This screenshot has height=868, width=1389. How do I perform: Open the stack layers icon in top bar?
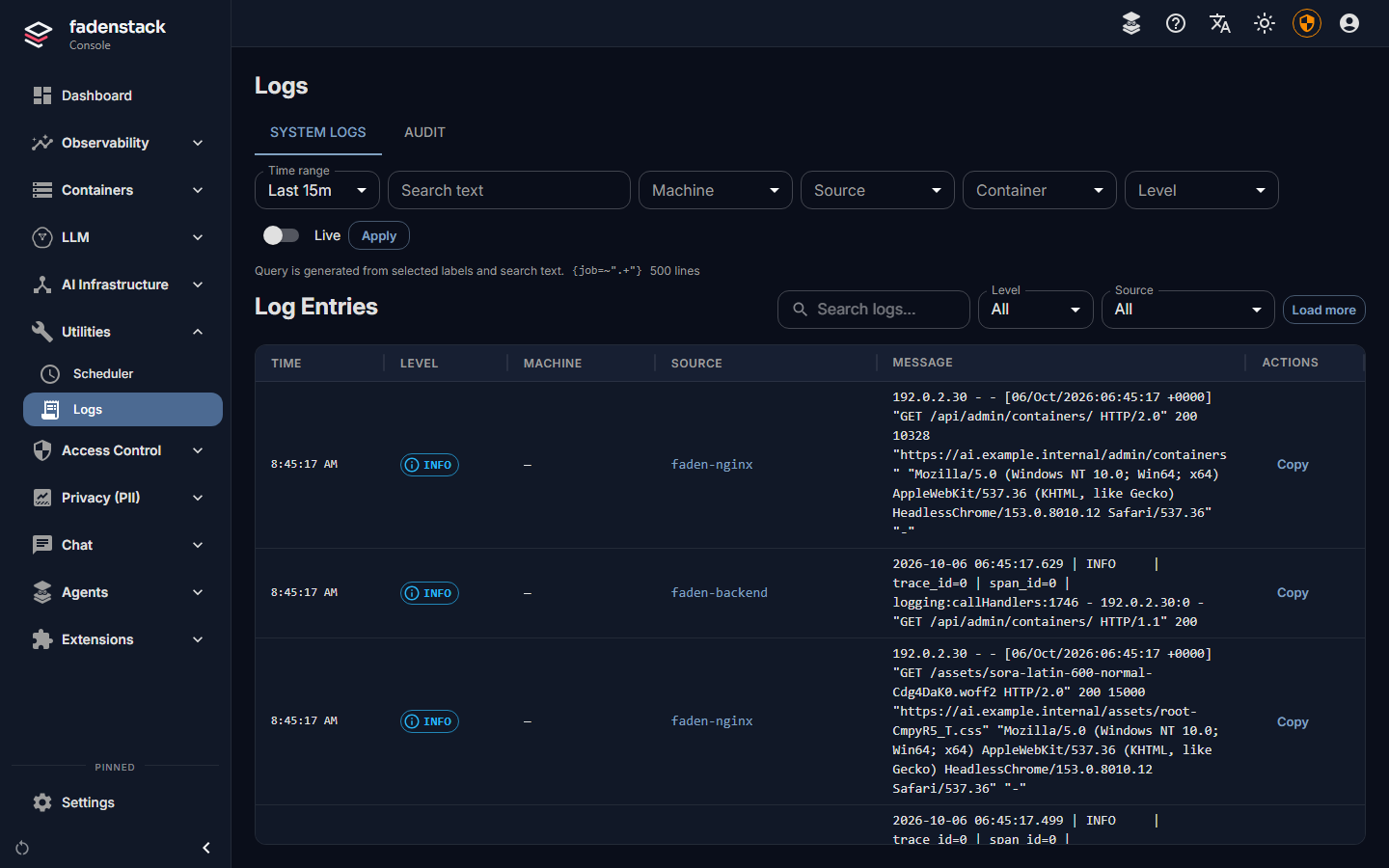click(1131, 23)
